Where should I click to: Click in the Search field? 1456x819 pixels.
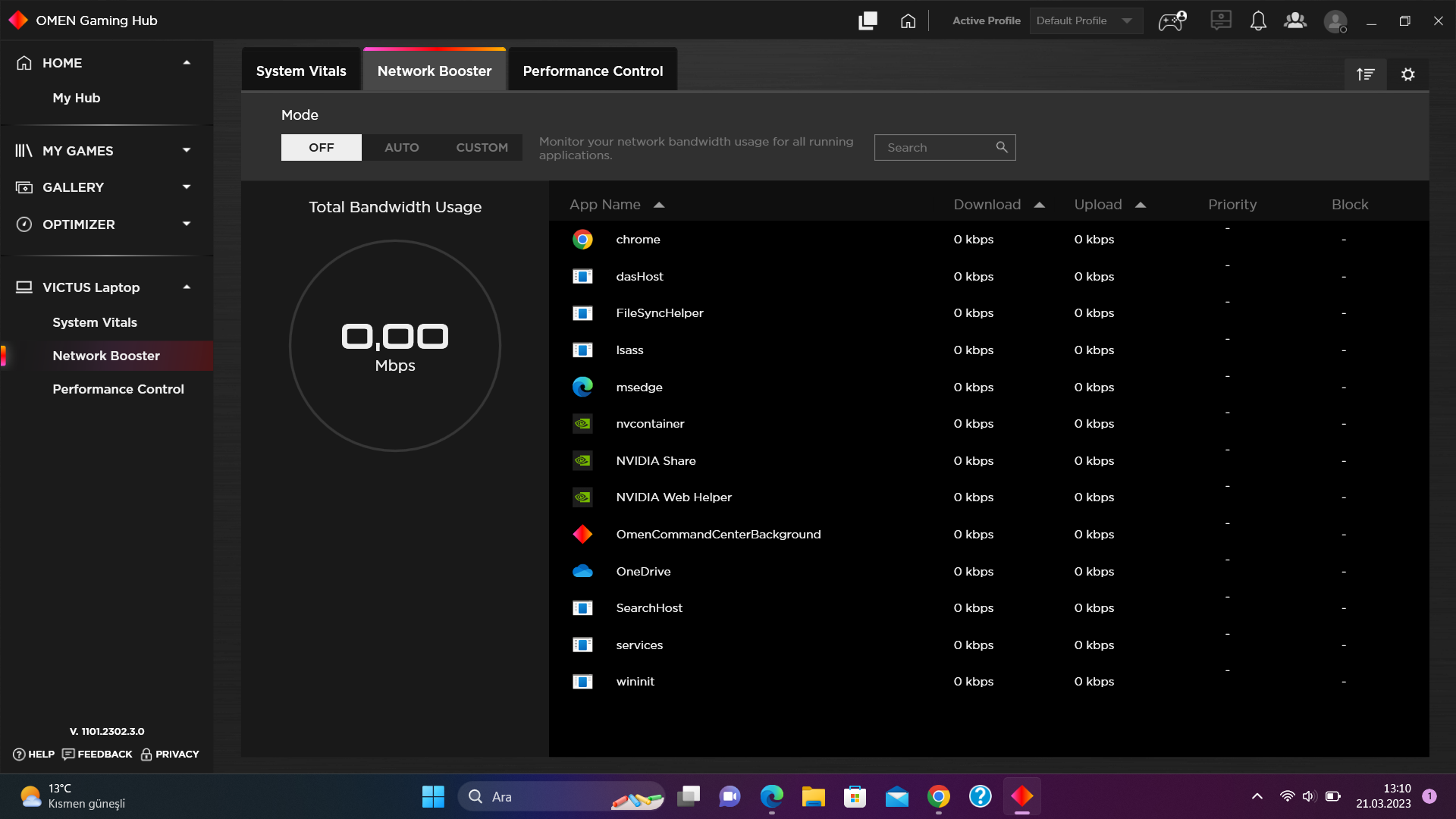click(945, 147)
